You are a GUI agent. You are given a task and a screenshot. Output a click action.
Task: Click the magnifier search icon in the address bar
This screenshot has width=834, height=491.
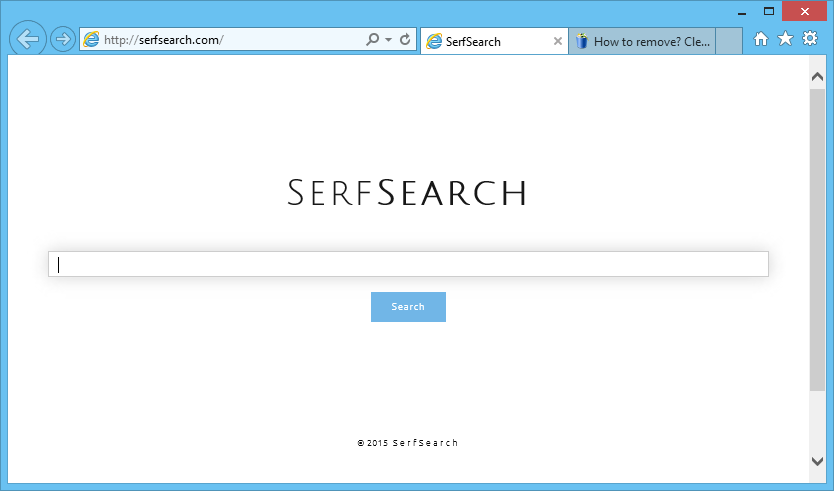[372, 39]
